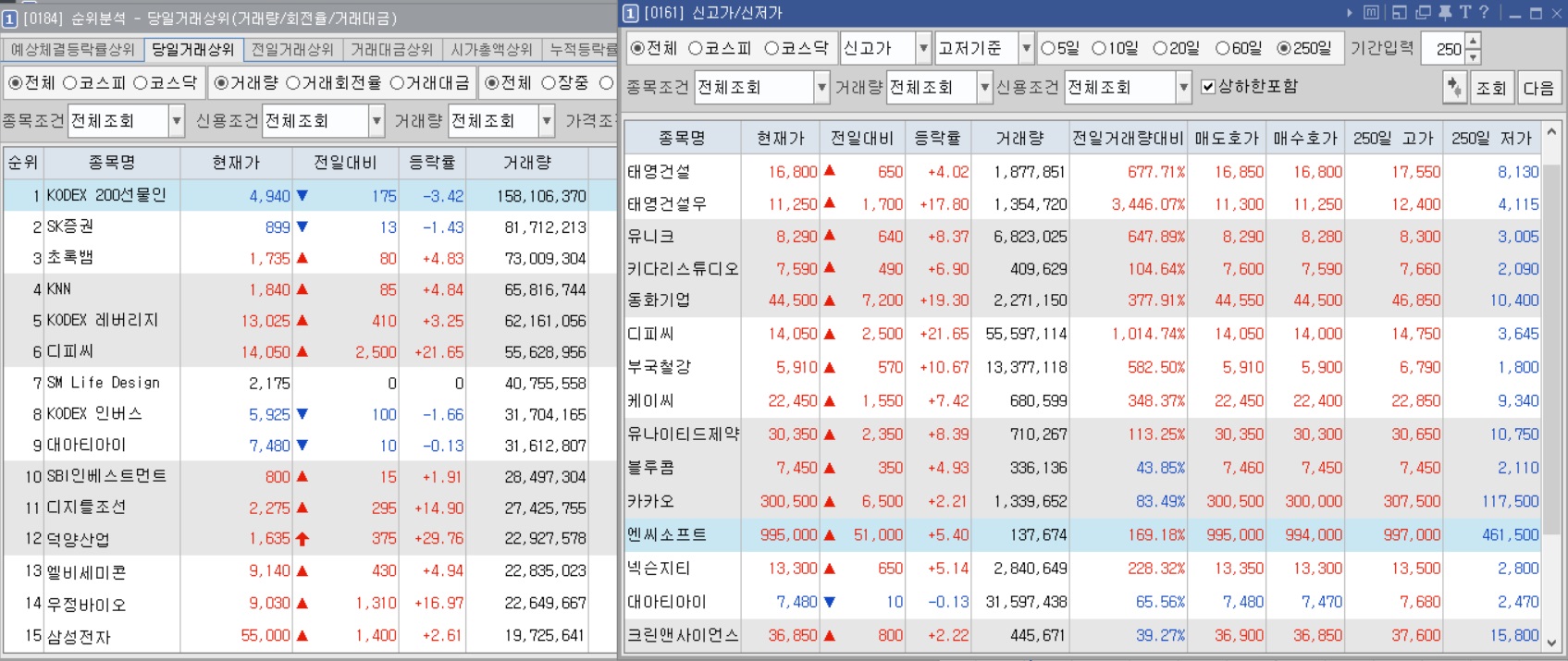Click the m menu icon in 신고가/신저가 title bar
This screenshot has height=661, width=1568.
pos(1371,12)
